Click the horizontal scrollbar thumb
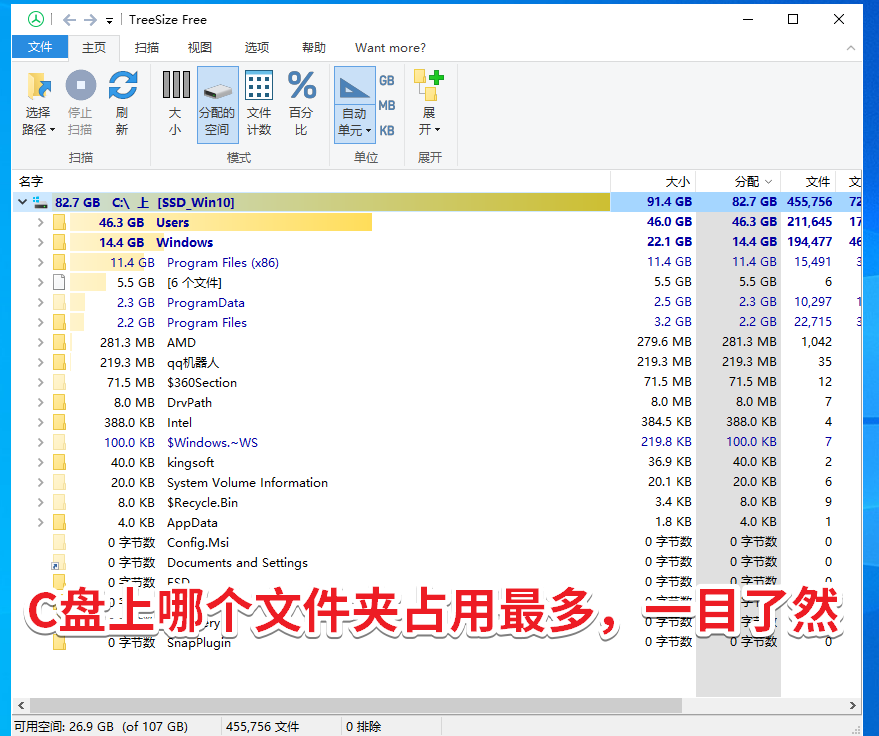 tap(356, 705)
